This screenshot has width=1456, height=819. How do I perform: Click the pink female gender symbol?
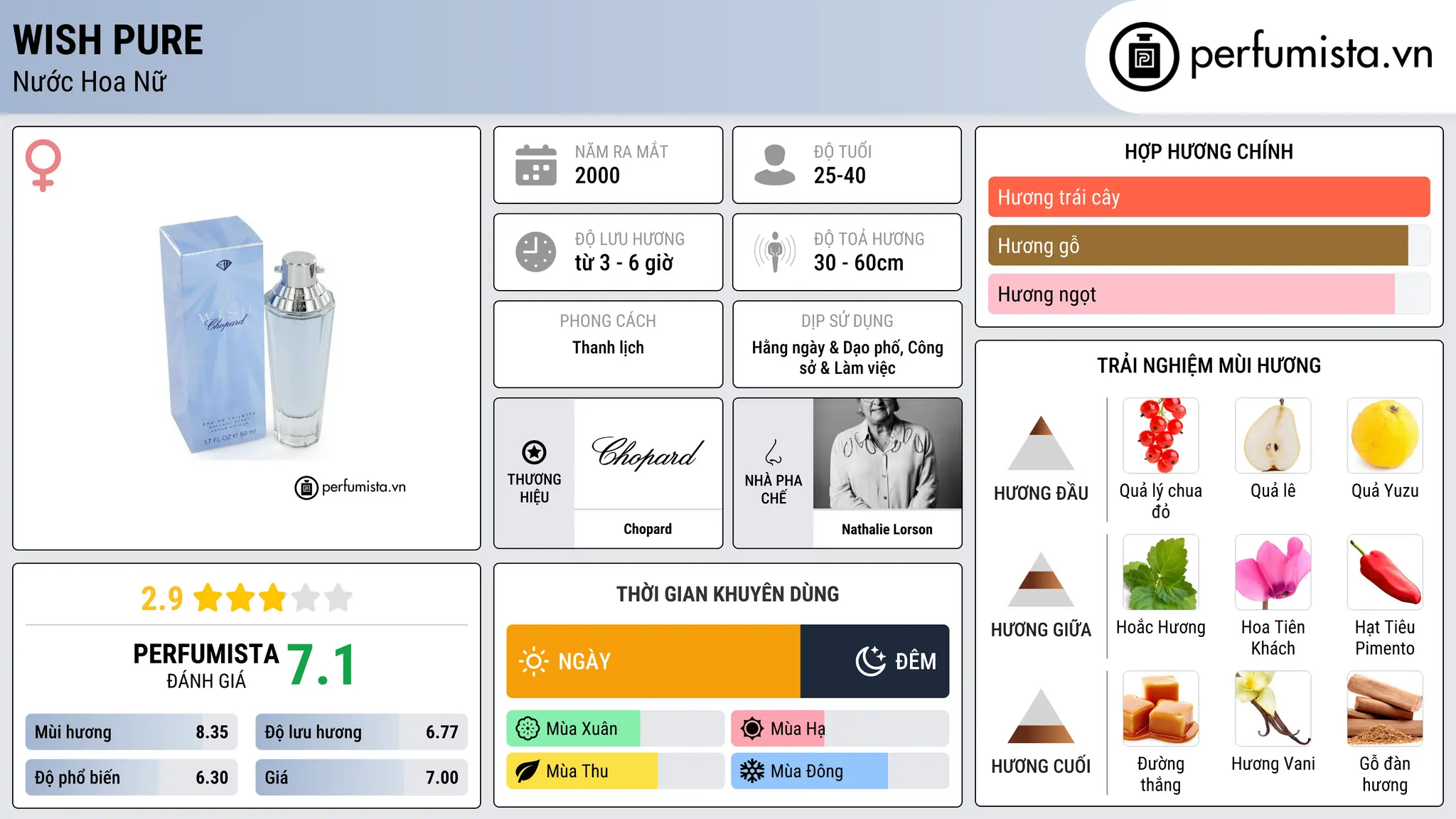point(43,166)
